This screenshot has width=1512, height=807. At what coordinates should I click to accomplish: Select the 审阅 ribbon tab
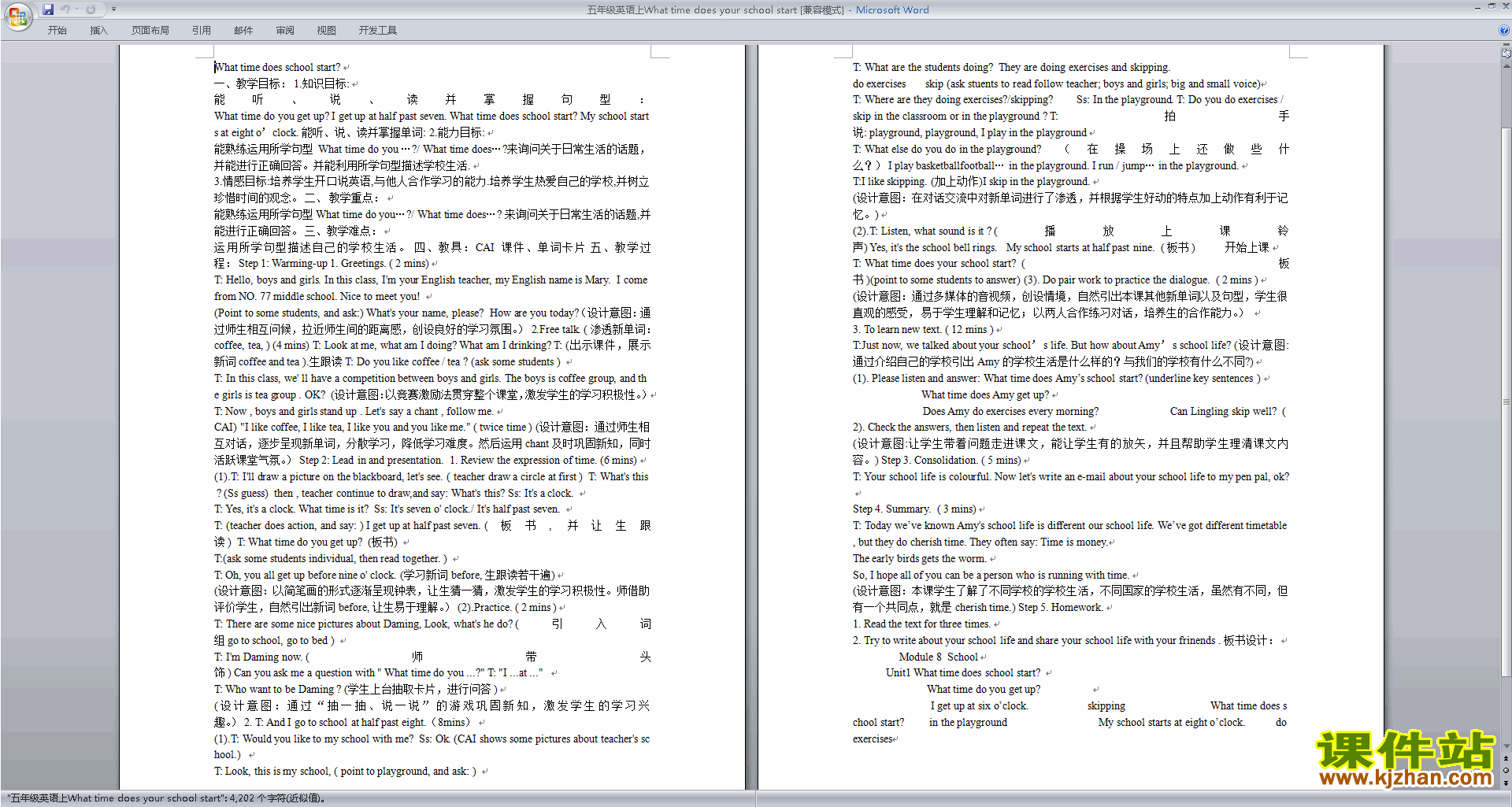[x=285, y=31]
